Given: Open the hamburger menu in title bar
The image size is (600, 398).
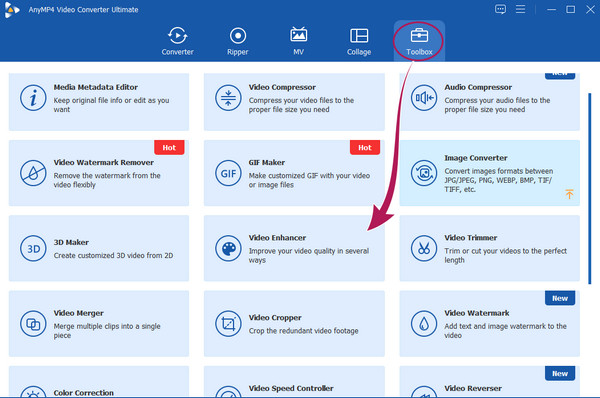Looking at the screenshot, I should (x=520, y=9).
